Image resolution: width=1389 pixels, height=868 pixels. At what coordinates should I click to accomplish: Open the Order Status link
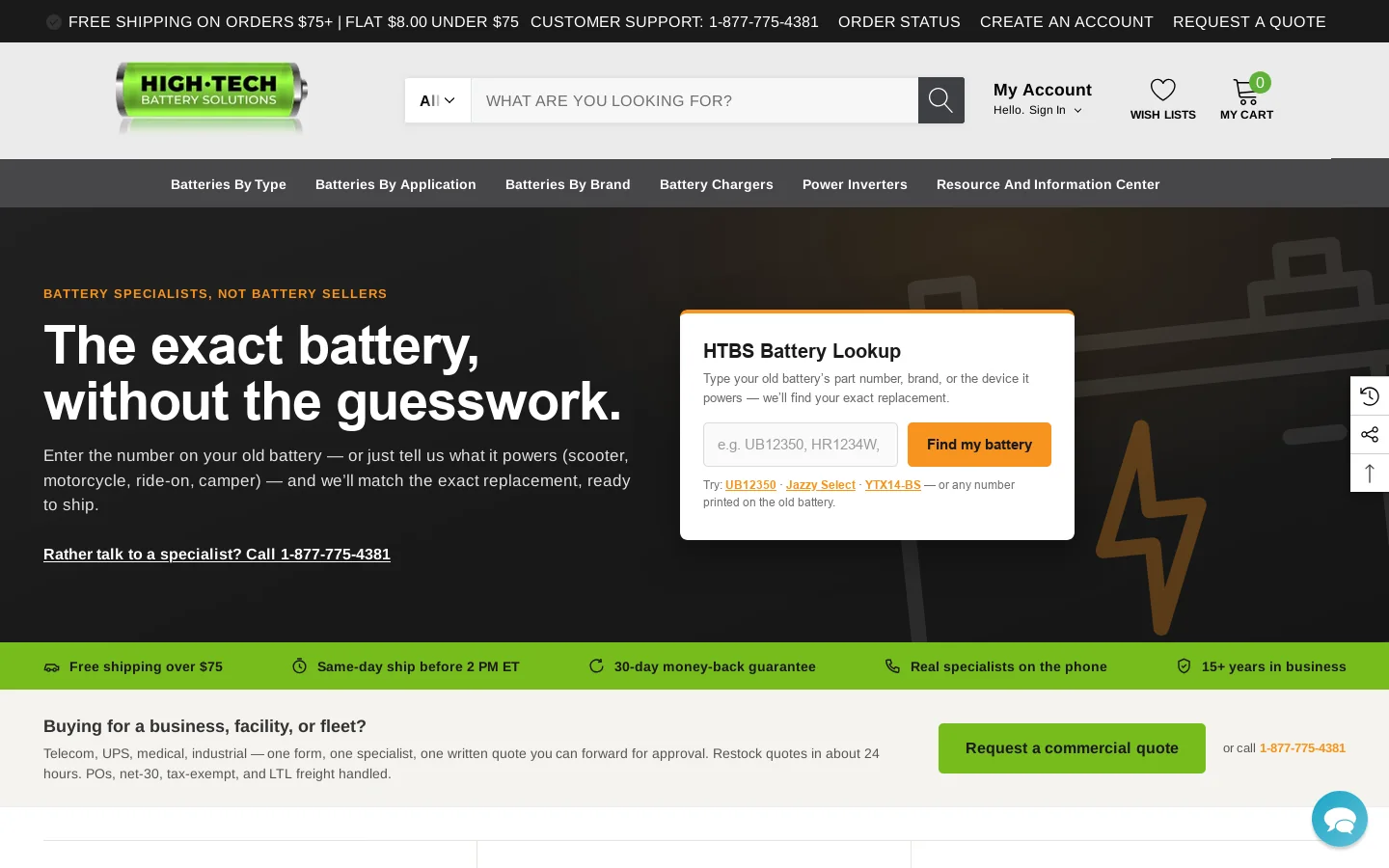click(x=899, y=21)
